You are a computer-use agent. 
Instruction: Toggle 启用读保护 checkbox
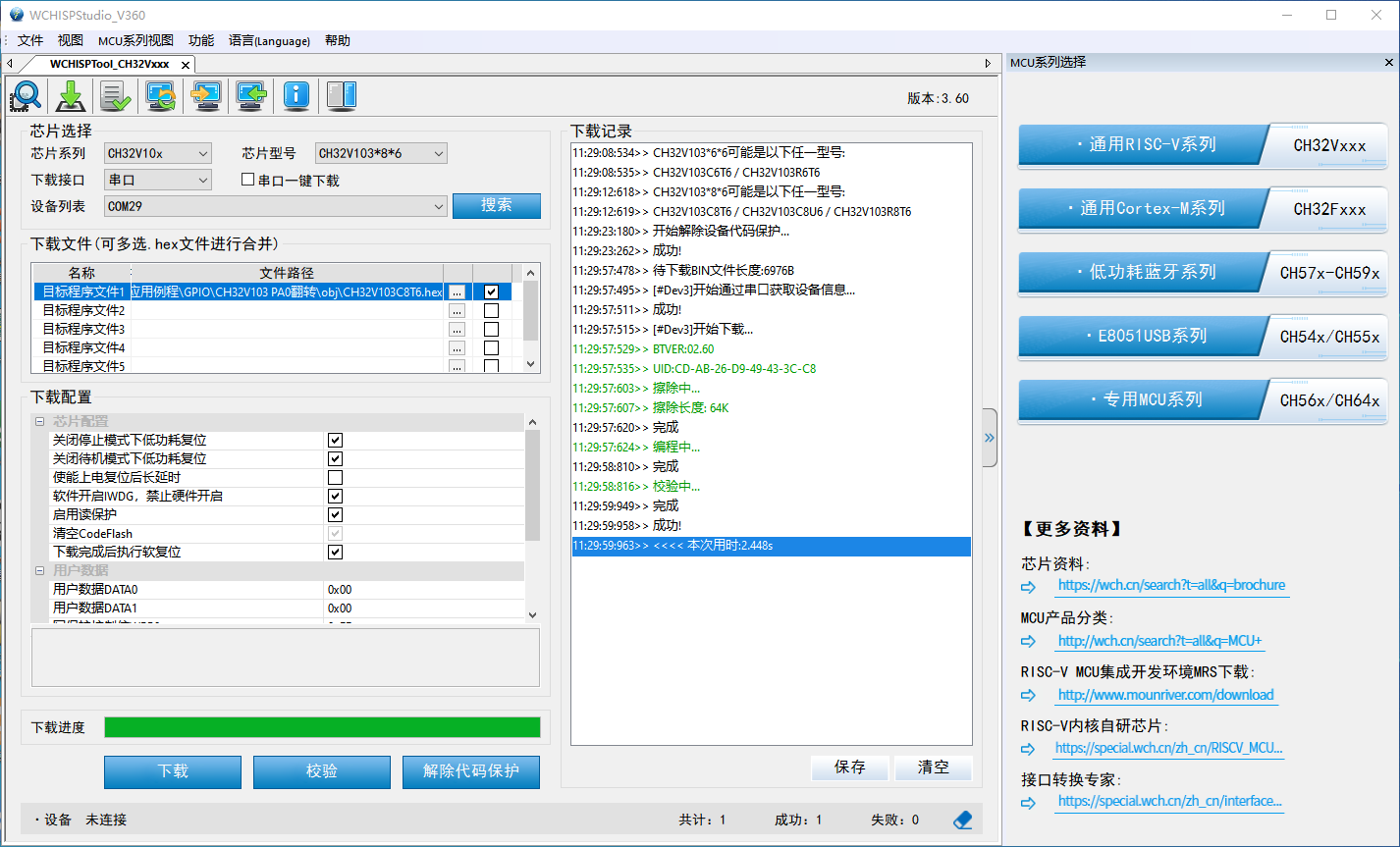(x=335, y=515)
